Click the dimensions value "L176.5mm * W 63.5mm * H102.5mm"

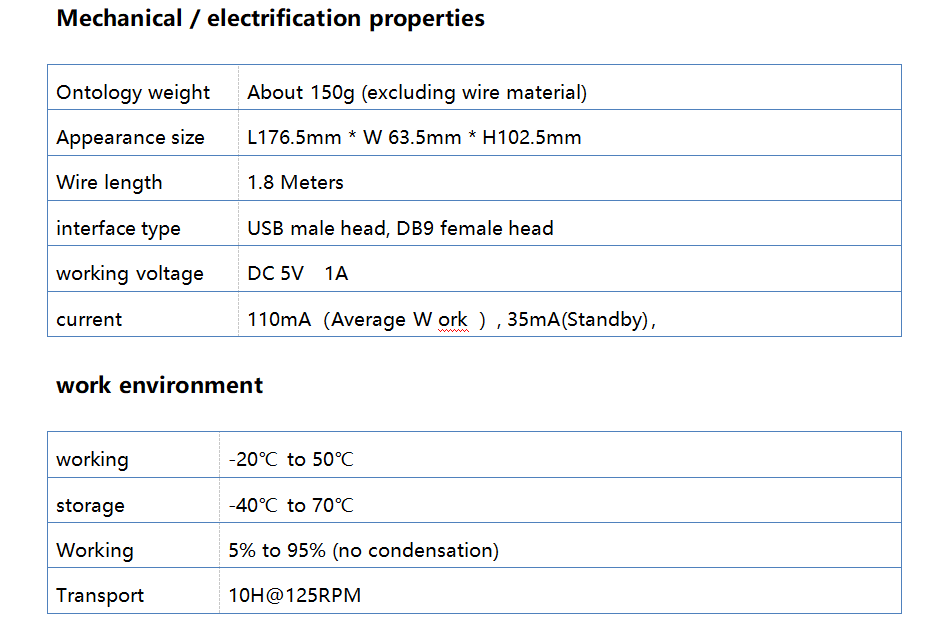pos(414,138)
